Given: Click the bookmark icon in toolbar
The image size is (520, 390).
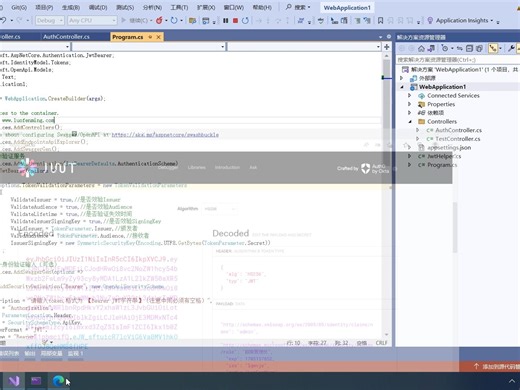Looking at the screenshot, I should coord(380,21).
